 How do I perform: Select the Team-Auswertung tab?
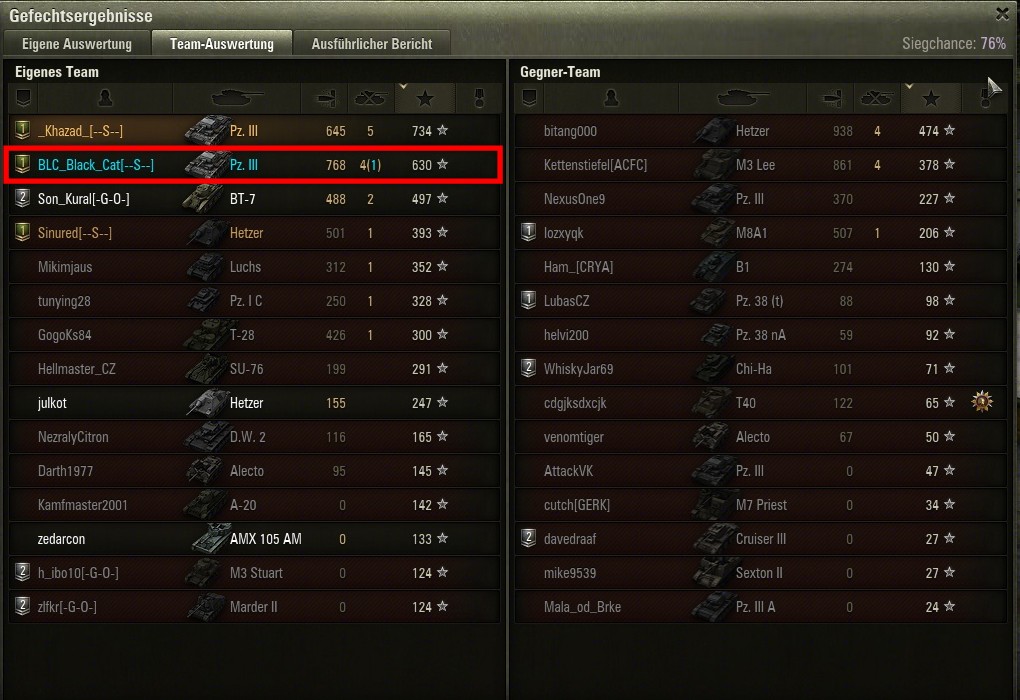click(x=222, y=44)
